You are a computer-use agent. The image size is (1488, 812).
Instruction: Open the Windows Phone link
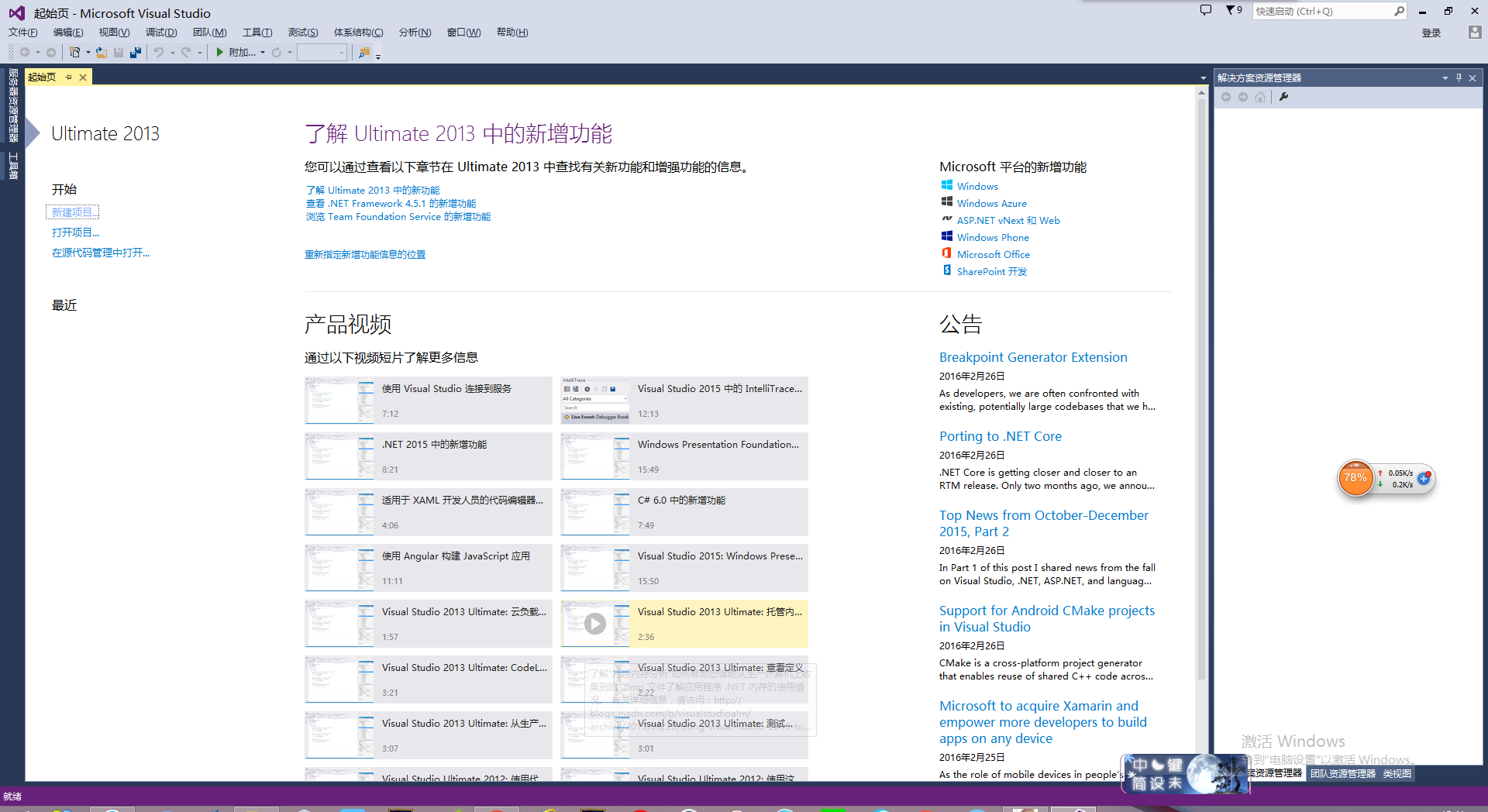[993, 237]
